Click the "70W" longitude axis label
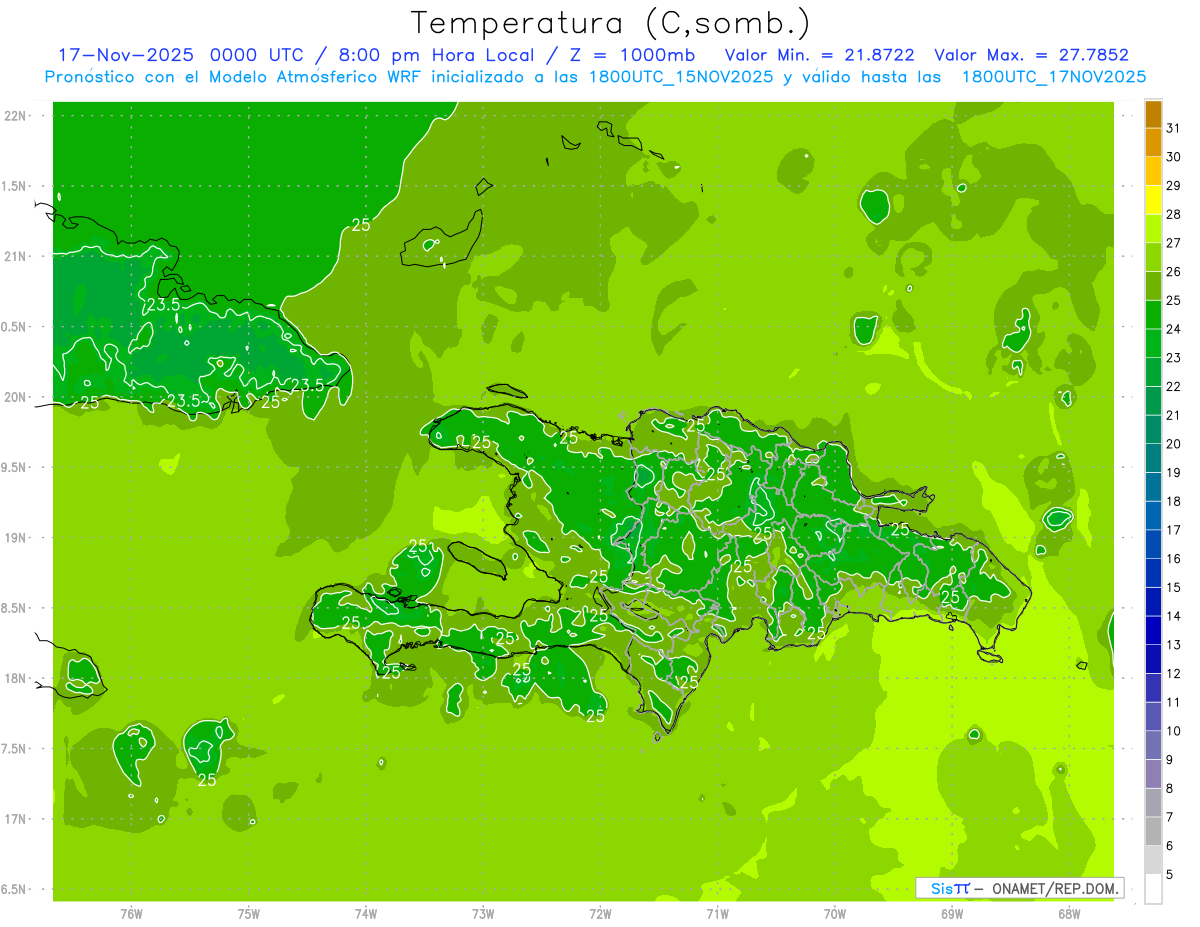Image resolution: width=1200 pixels, height=927 pixels. tap(835, 914)
